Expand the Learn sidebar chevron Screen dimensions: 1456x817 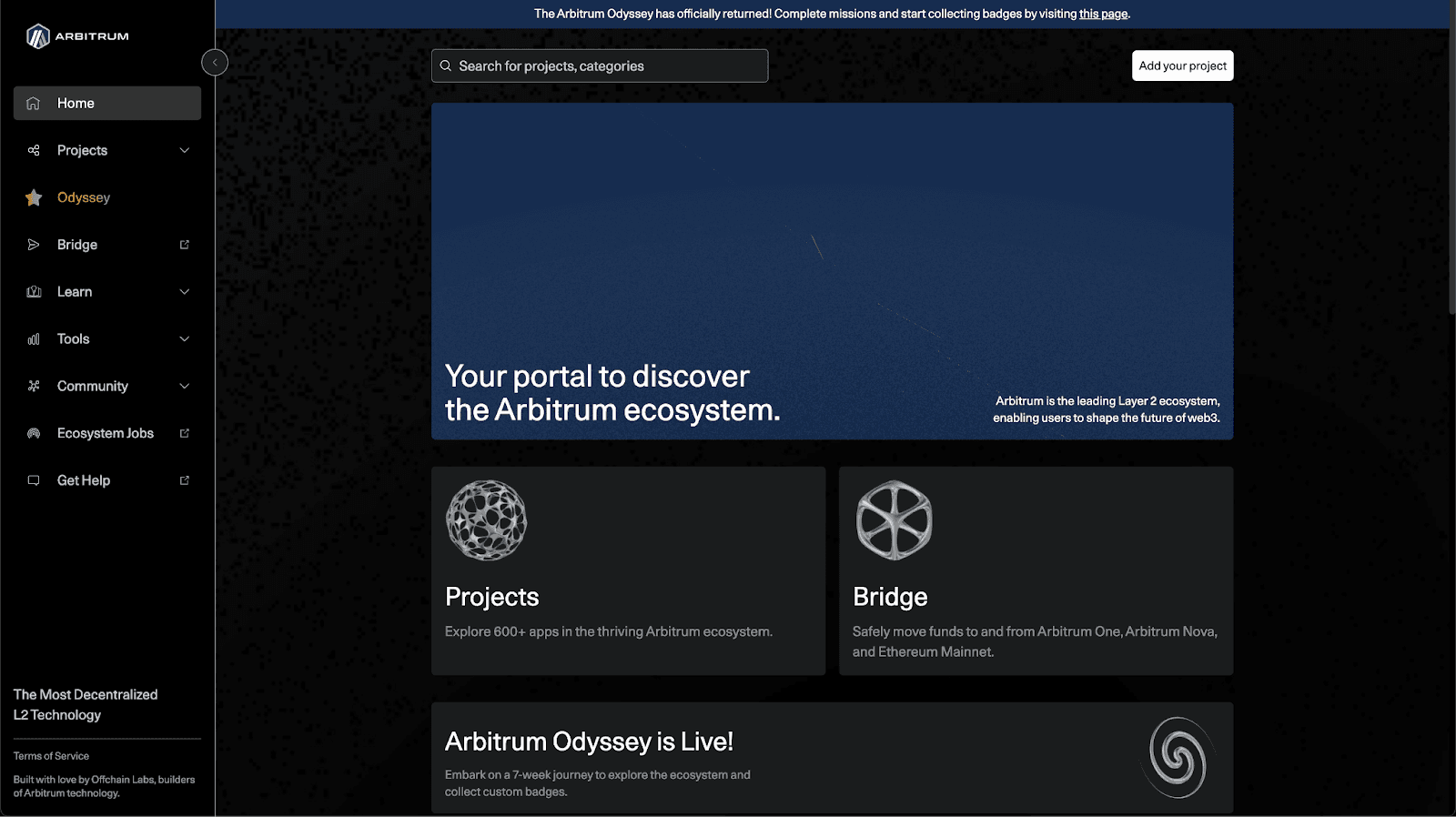pyautogui.click(x=185, y=292)
